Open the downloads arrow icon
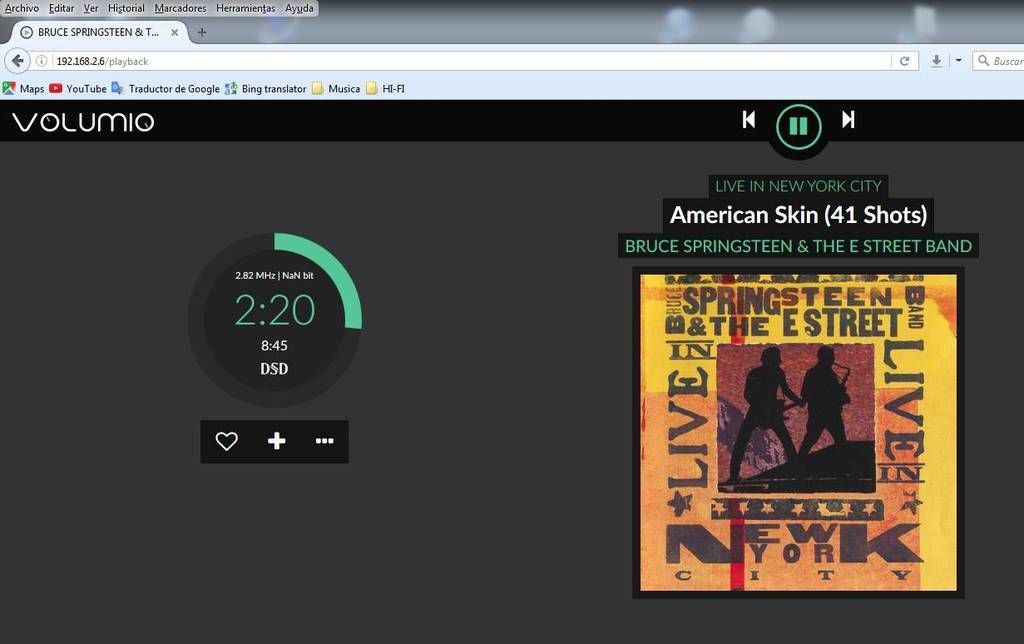1024x644 pixels. coord(936,61)
